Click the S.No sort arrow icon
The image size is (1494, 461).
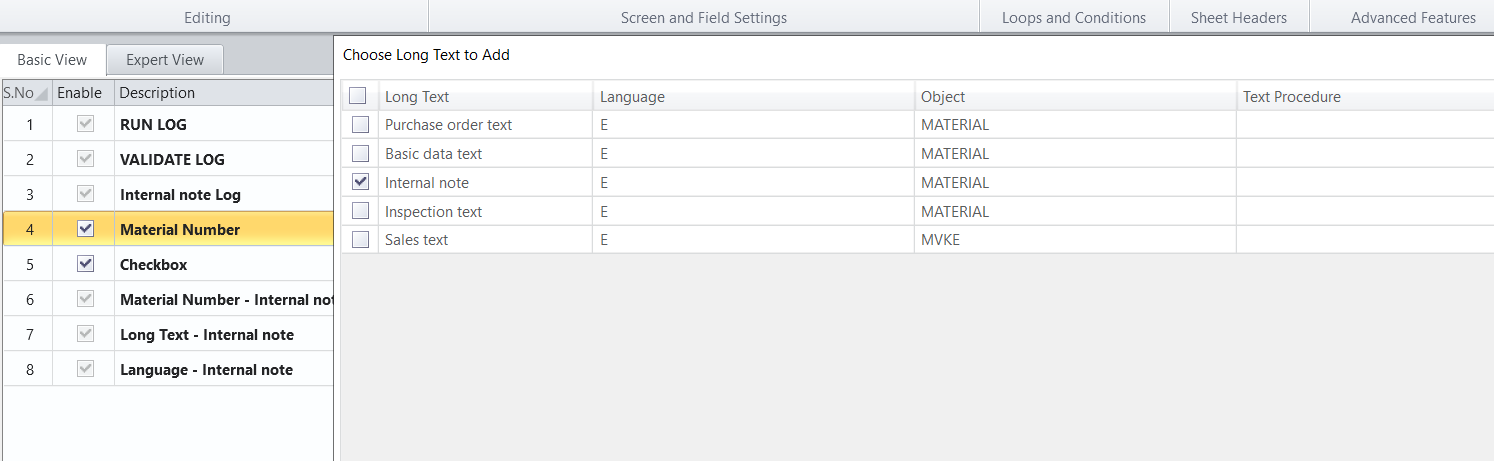click(x=42, y=94)
